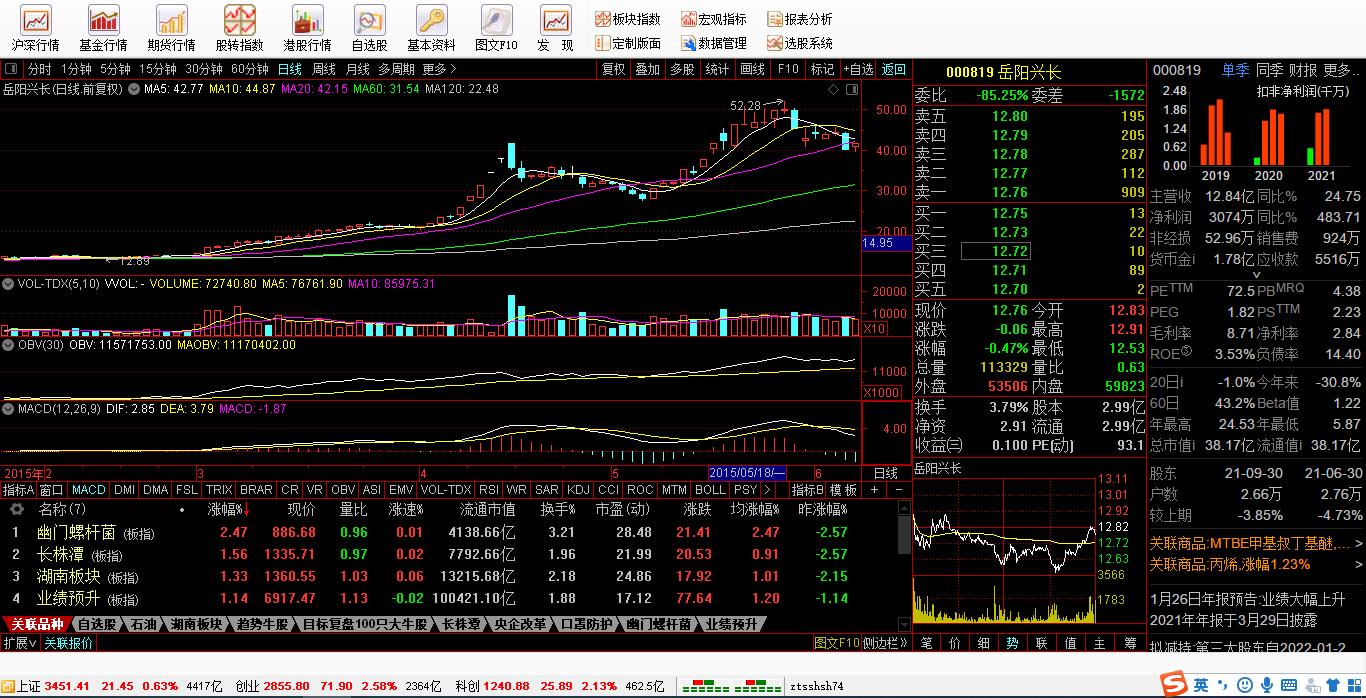Viewport: 1366px width, 698px height.
Task: Open the 关联商品 丙烯 link
Action: pos(1229,564)
